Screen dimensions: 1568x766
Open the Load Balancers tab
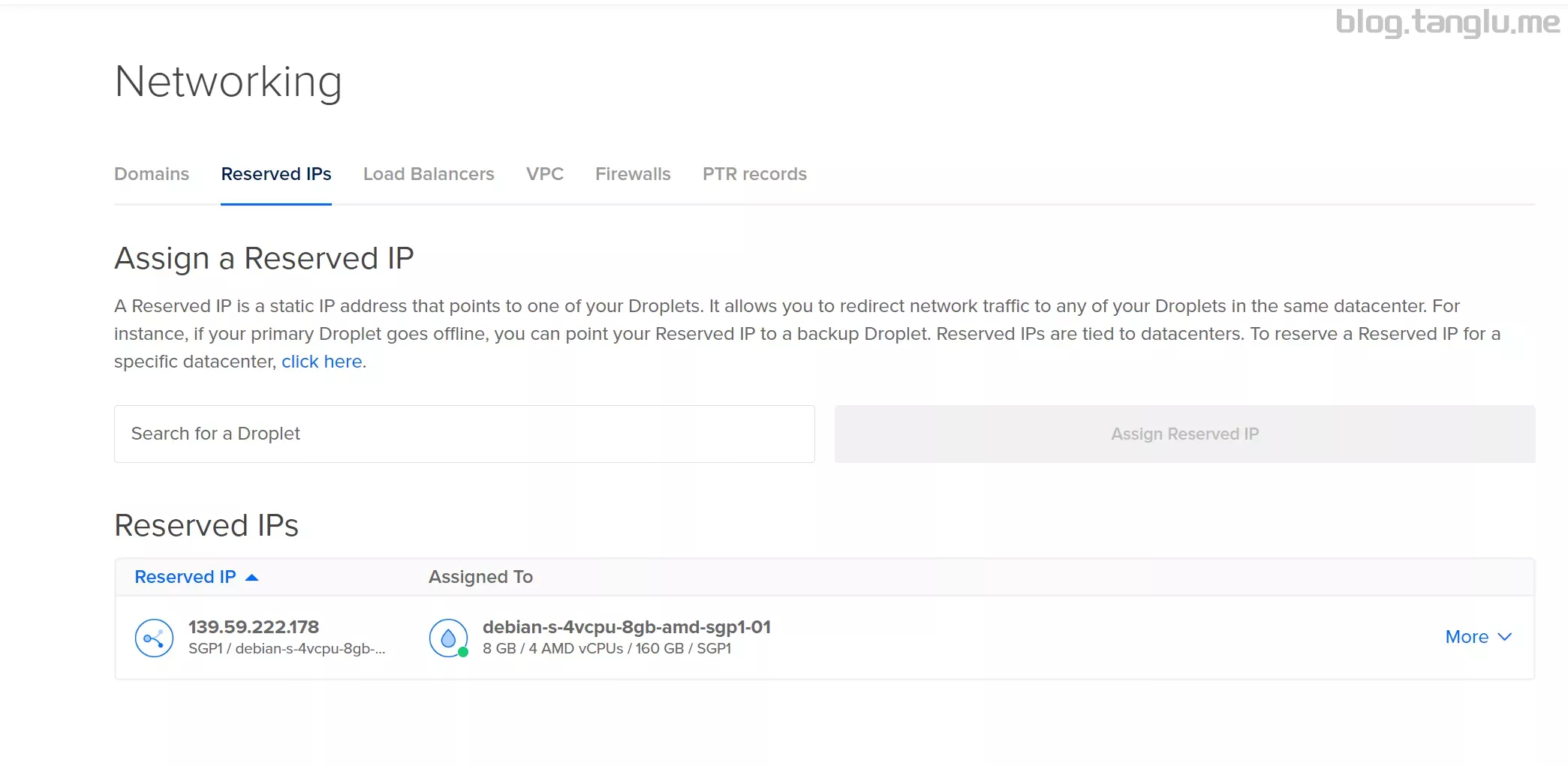[429, 174]
